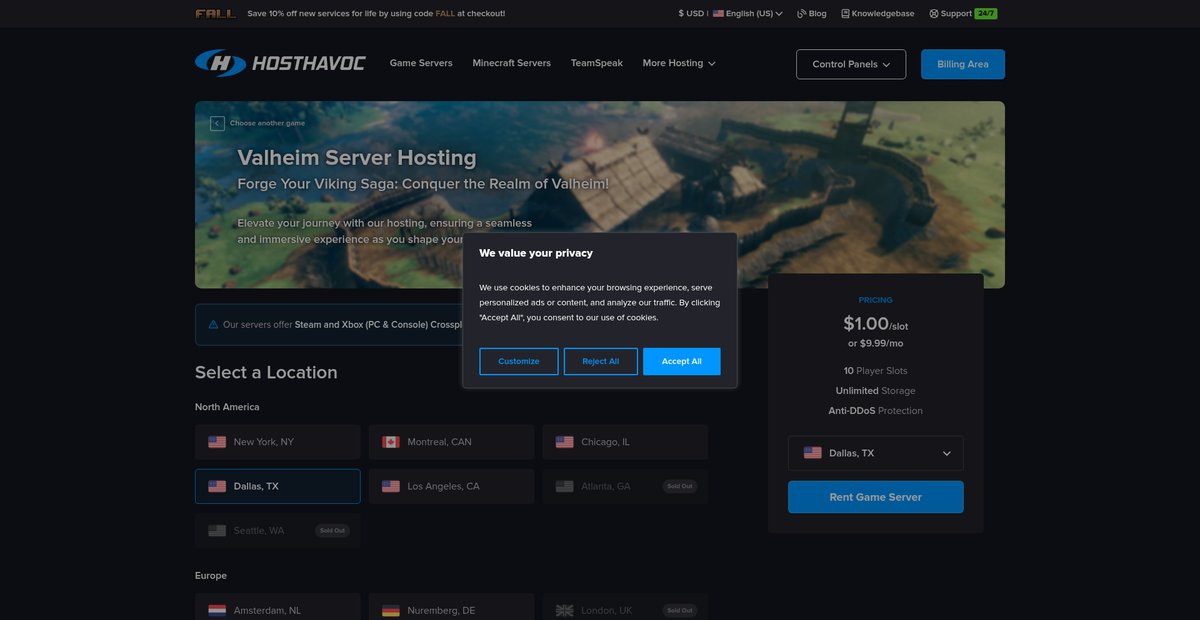
Task: Click the North America region label
Action: pyautogui.click(x=227, y=407)
